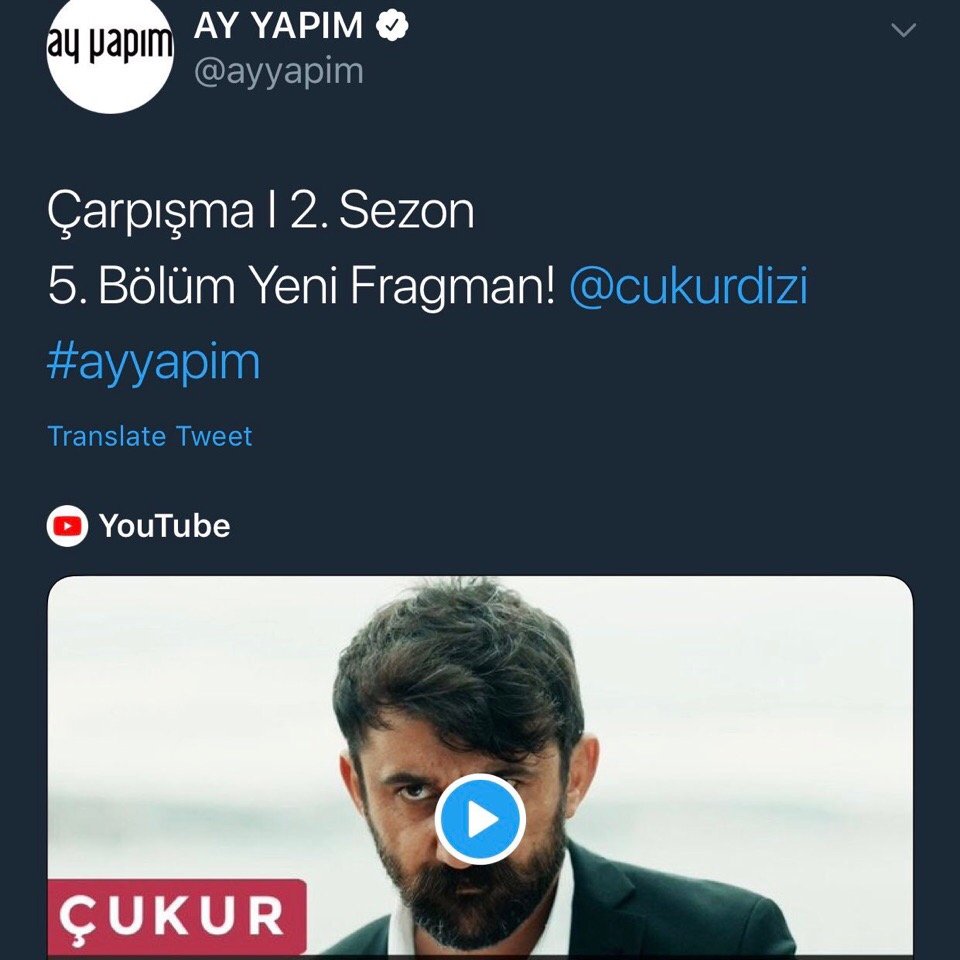This screenshot has height=960, width=960.
Task: Select the '5. Bölüm' text in the tweet
Action: click(141, 285)
